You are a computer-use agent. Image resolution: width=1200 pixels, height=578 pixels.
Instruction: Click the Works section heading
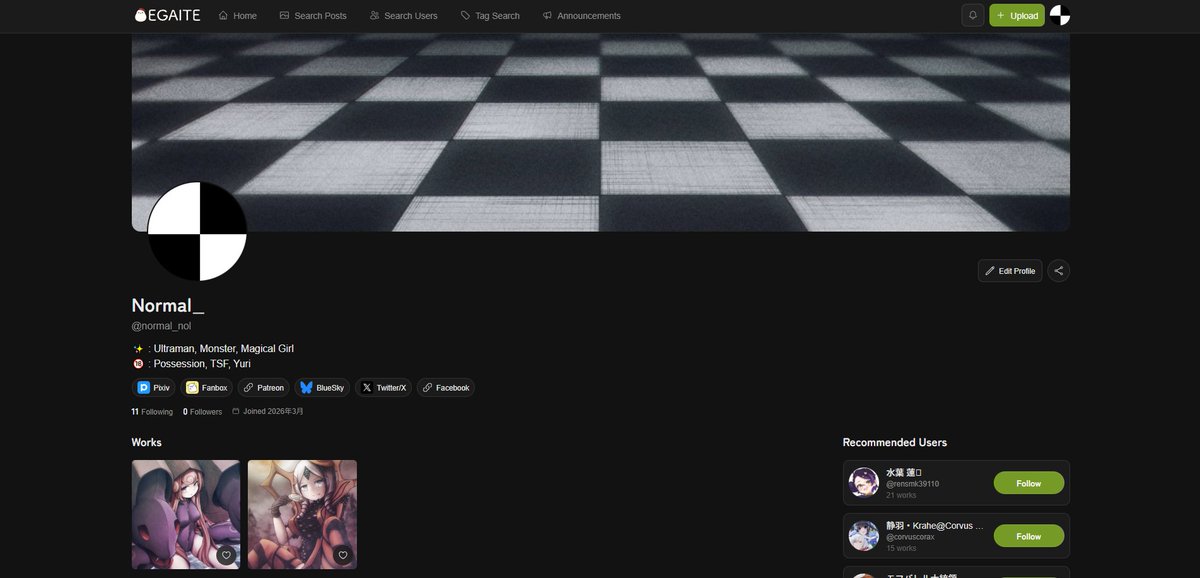tap(146, 442)
